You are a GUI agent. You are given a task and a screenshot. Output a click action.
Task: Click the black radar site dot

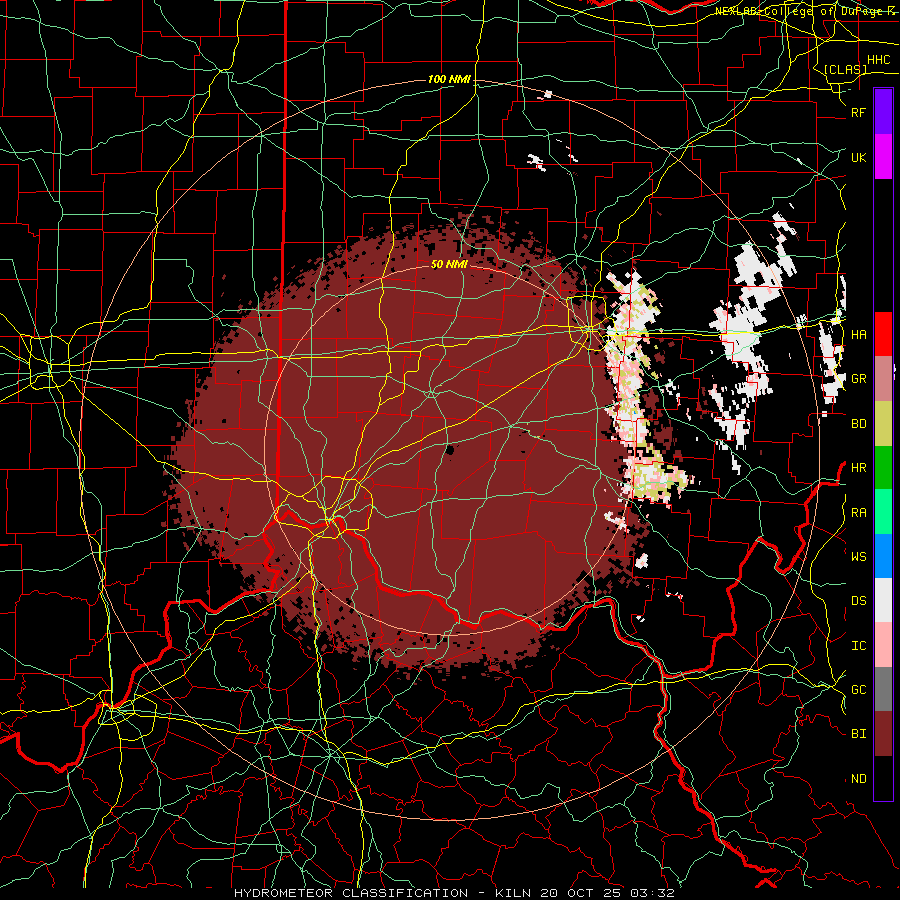coord(450,450)
